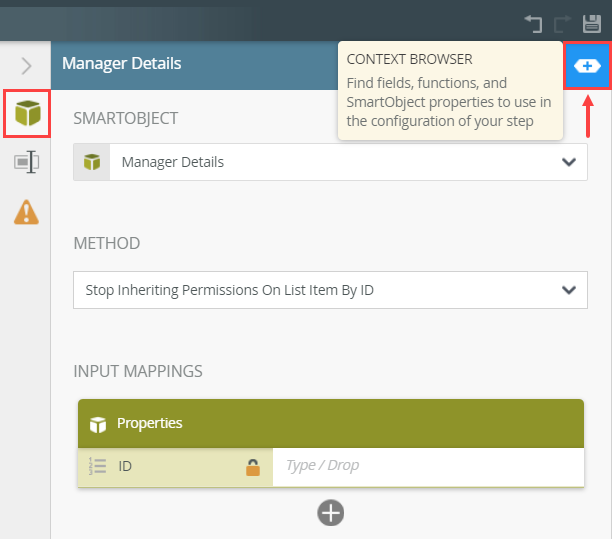Screen dimensions: 612x539
Task: Click the Context Browser tooltip text
Action: pos(448,92)
